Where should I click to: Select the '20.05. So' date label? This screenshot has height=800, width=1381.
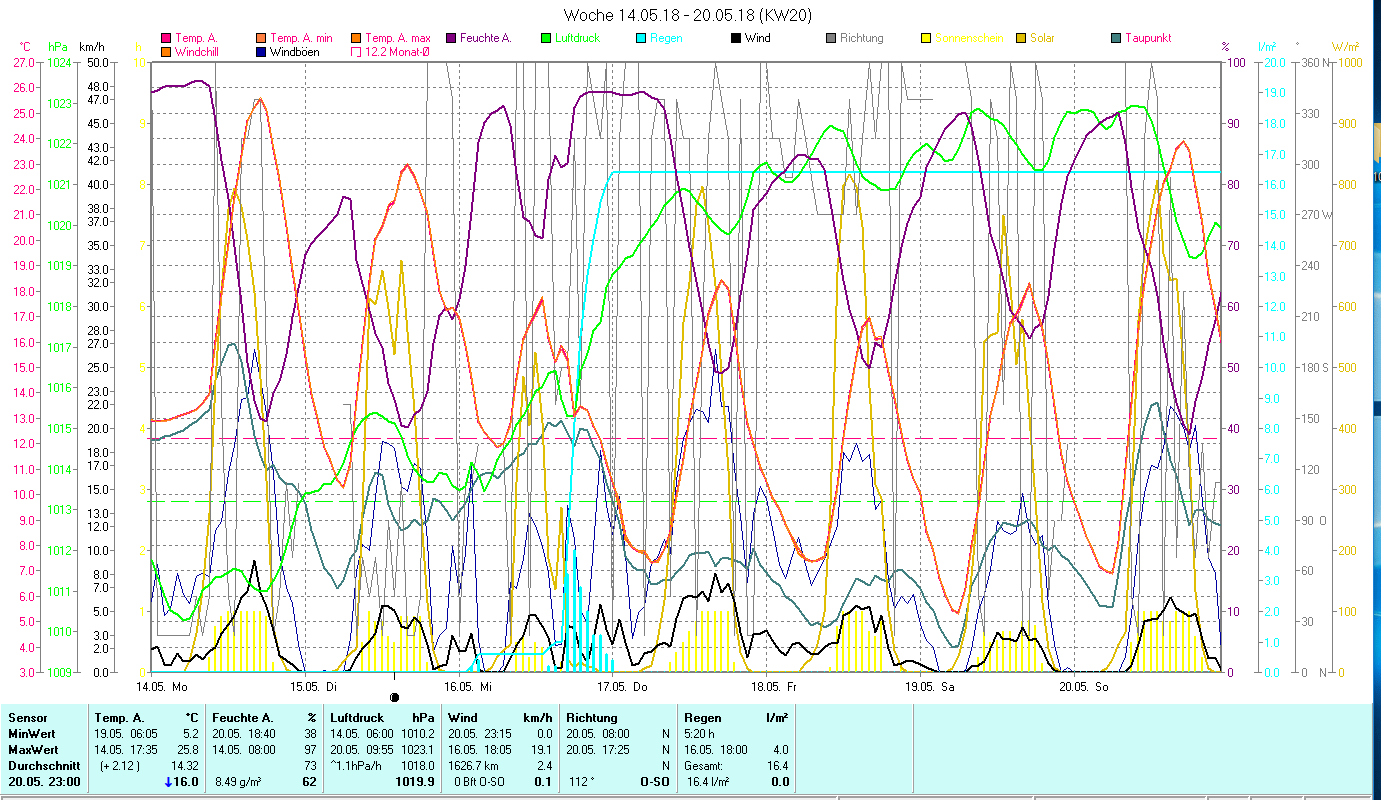coord(1083,687)
